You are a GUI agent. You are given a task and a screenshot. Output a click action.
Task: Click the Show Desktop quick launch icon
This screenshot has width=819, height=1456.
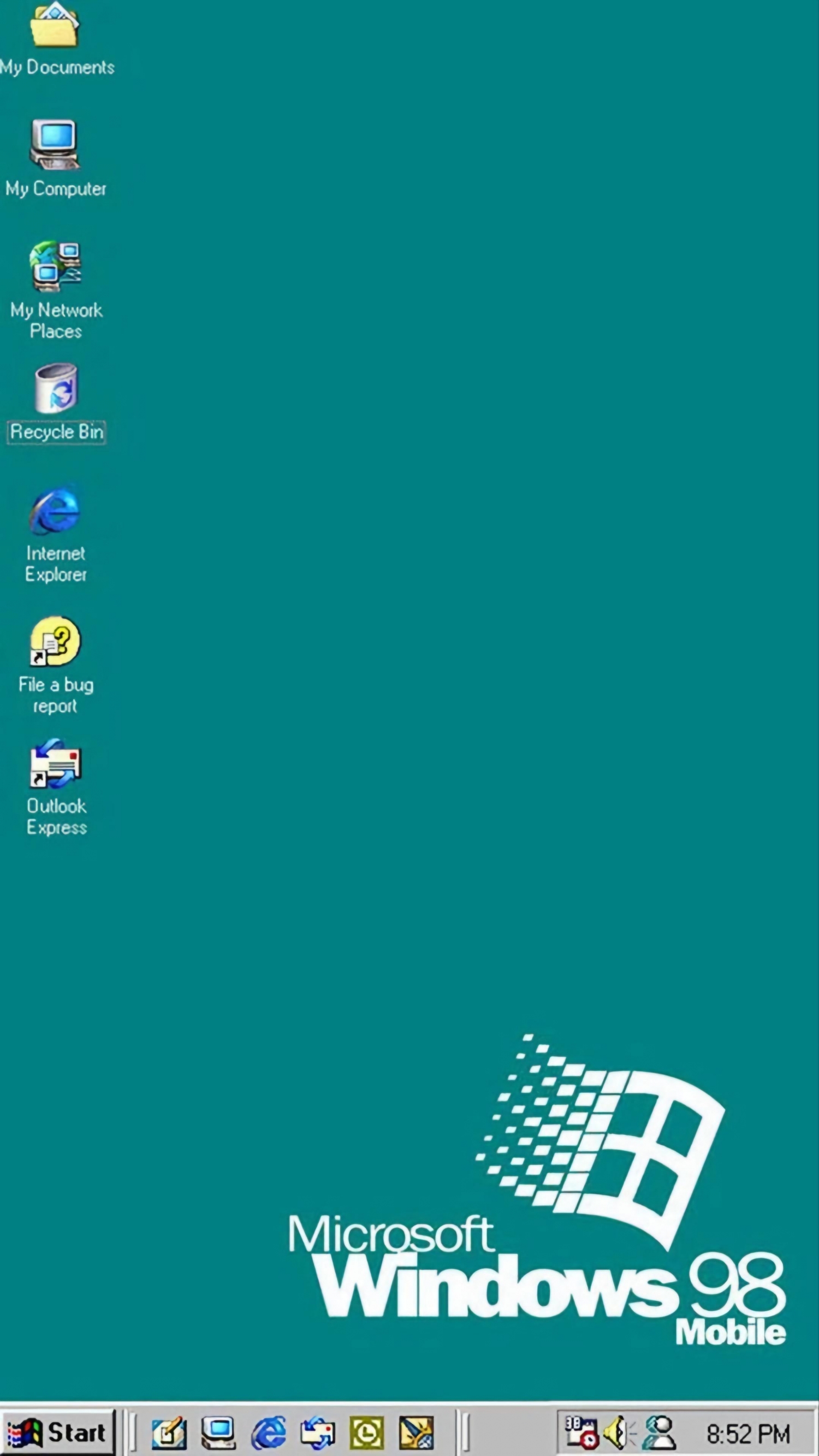coord(169,1433)
